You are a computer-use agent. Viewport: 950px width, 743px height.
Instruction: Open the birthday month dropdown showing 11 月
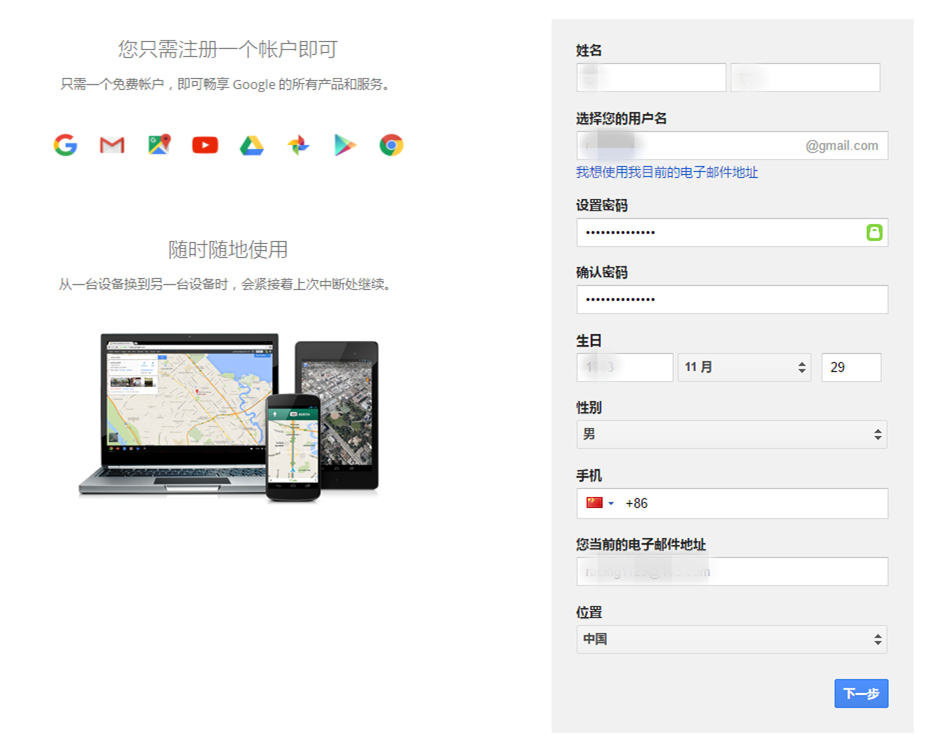[744, 367]
